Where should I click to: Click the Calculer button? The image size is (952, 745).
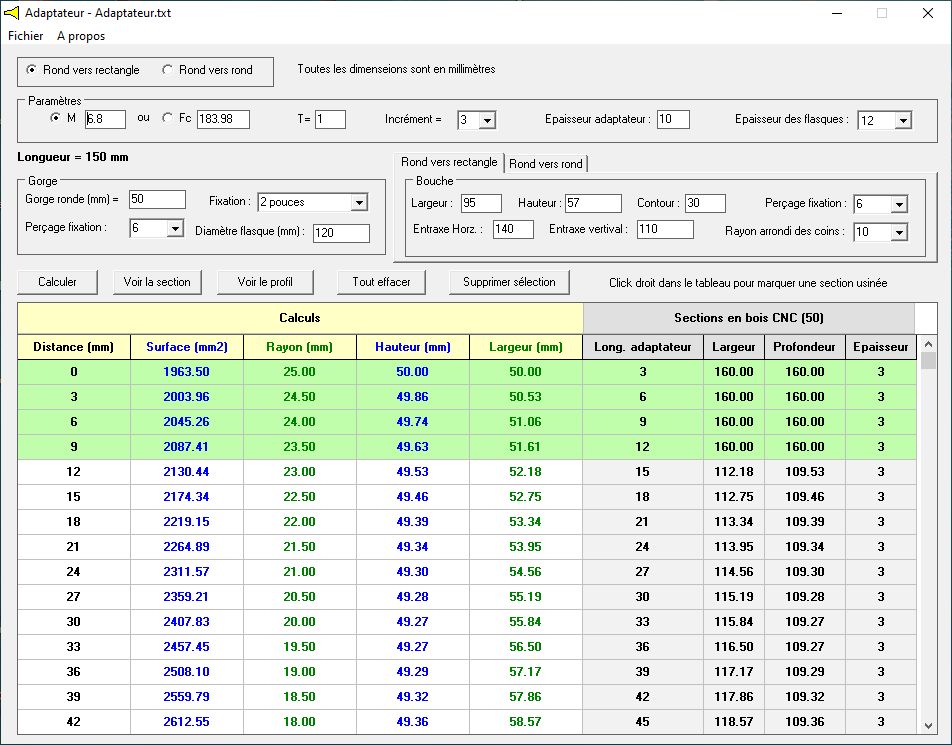(x=57, y=282)
